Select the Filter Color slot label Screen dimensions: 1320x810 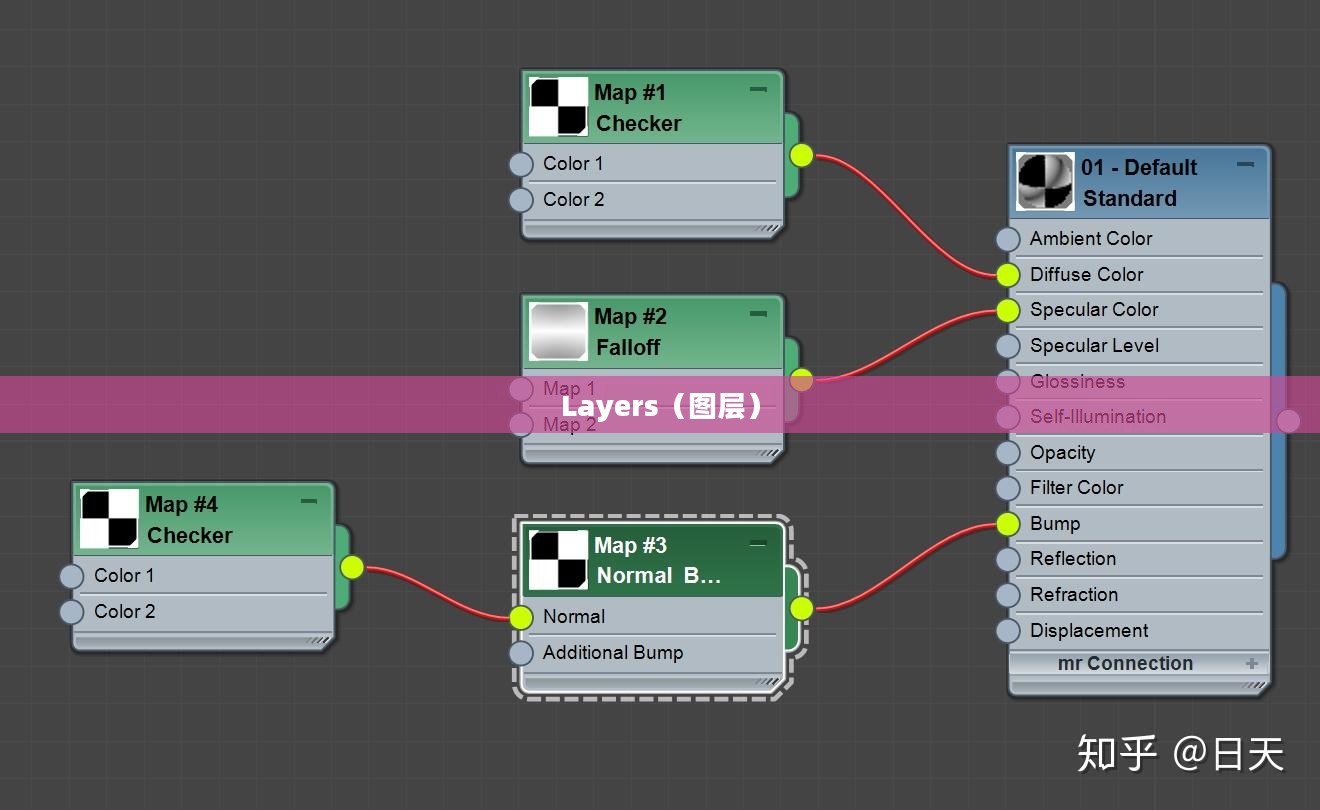tap(1077, 488)
